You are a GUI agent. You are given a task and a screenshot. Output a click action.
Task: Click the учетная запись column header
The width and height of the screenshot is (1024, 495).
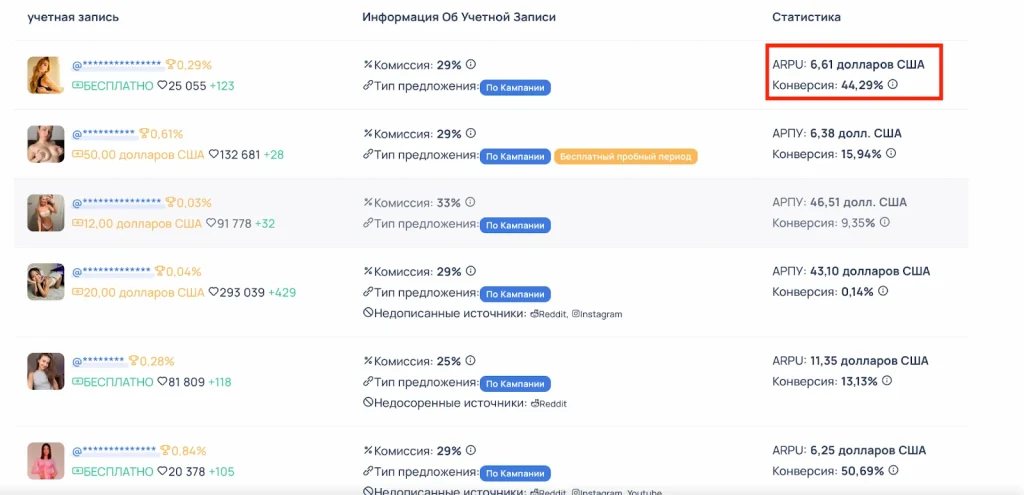click(x=73, y=17)
